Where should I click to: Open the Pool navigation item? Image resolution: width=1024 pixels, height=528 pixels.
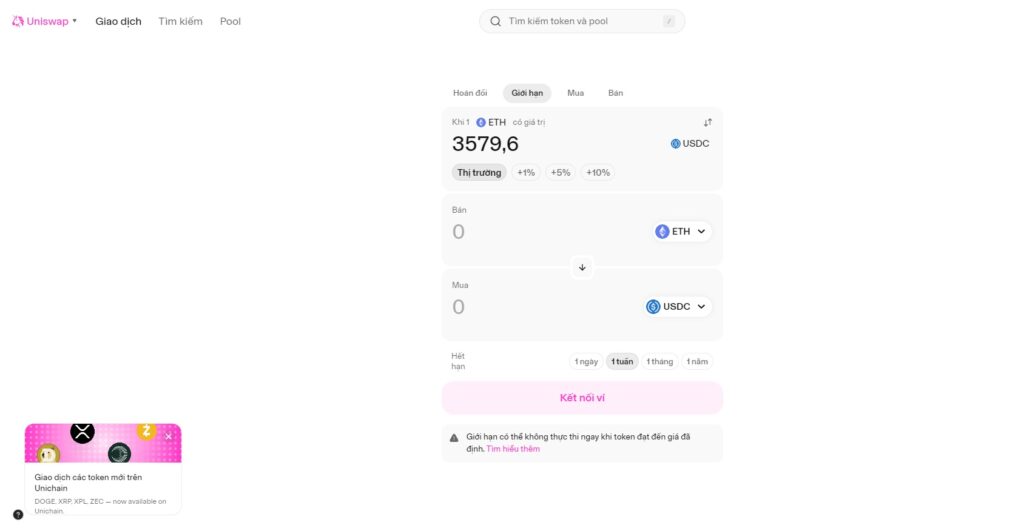point(230,21)
